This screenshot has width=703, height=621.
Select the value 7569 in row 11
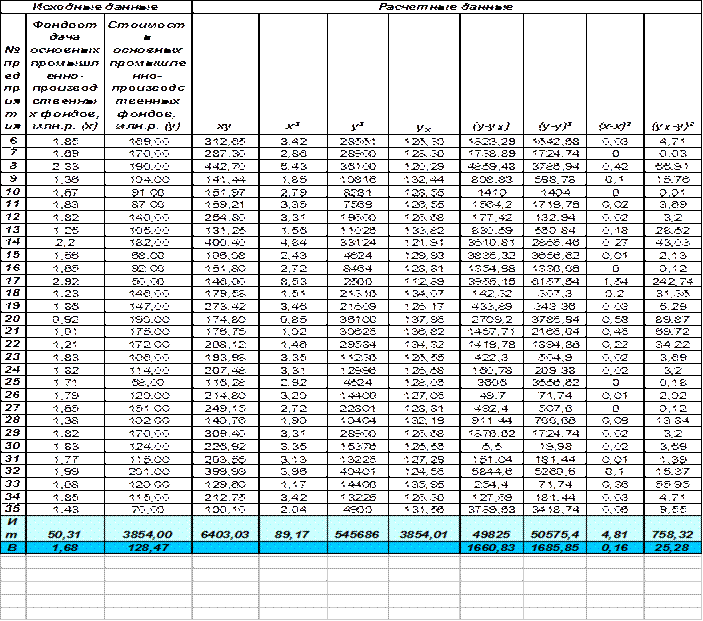[x=358, y=204]
